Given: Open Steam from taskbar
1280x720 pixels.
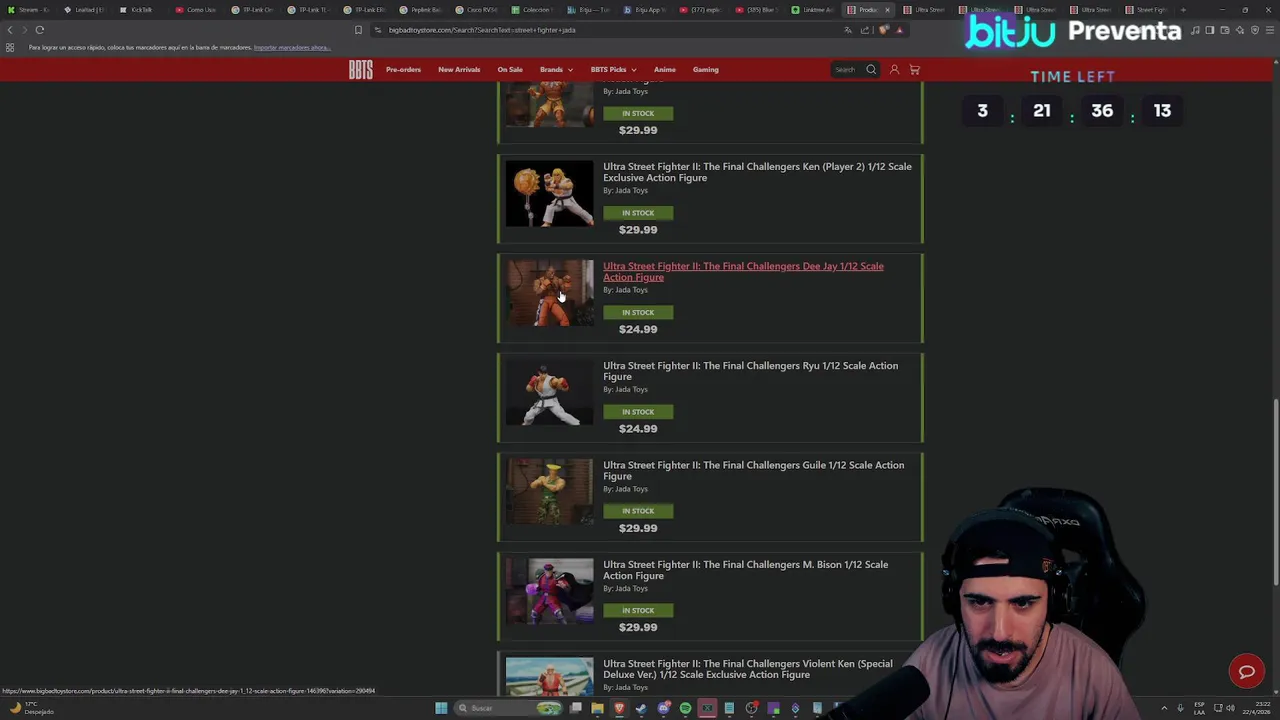Looking at the screenshot, I should coord(641,708).
